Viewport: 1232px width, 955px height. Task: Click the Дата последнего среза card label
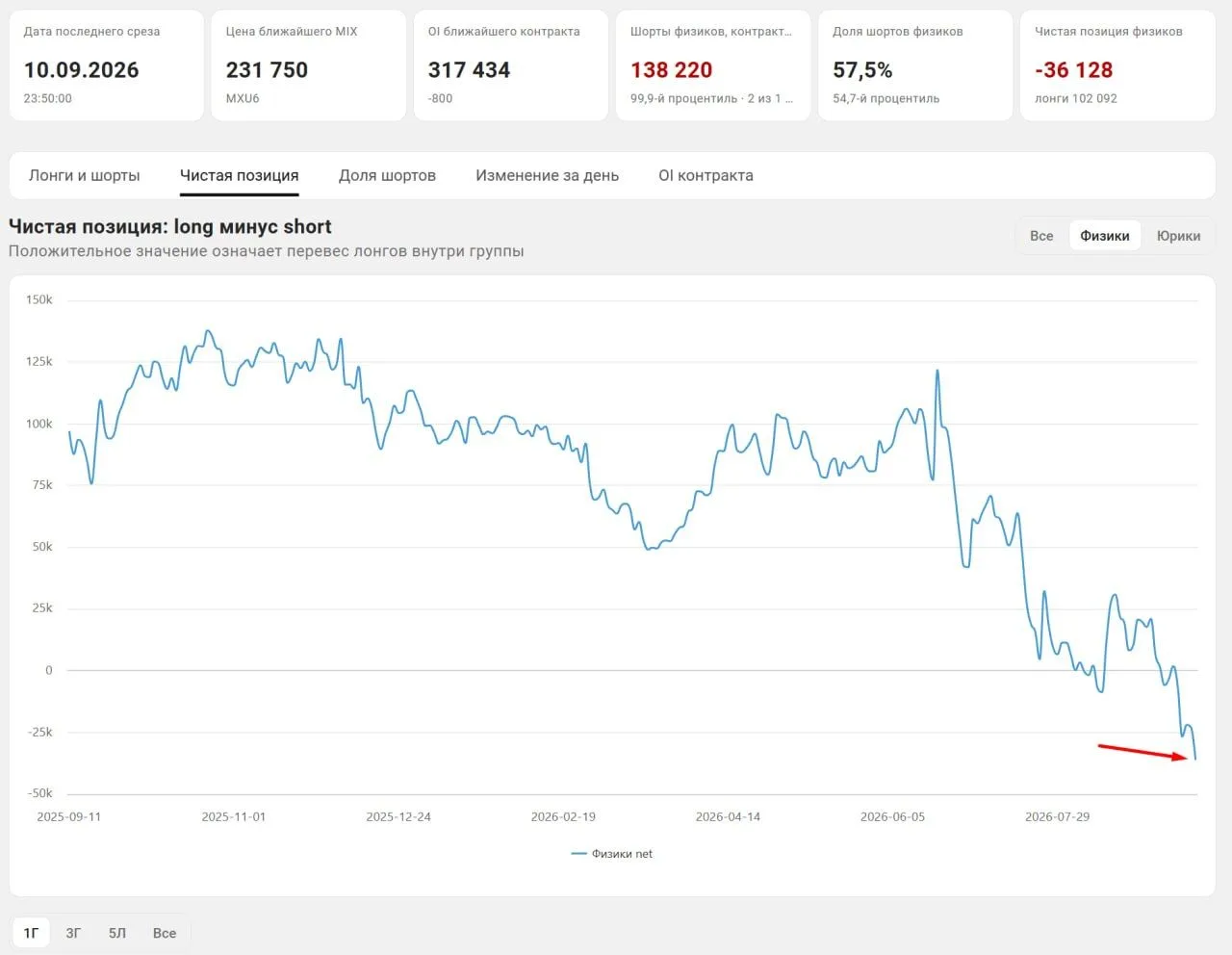(x=91, y=32)
